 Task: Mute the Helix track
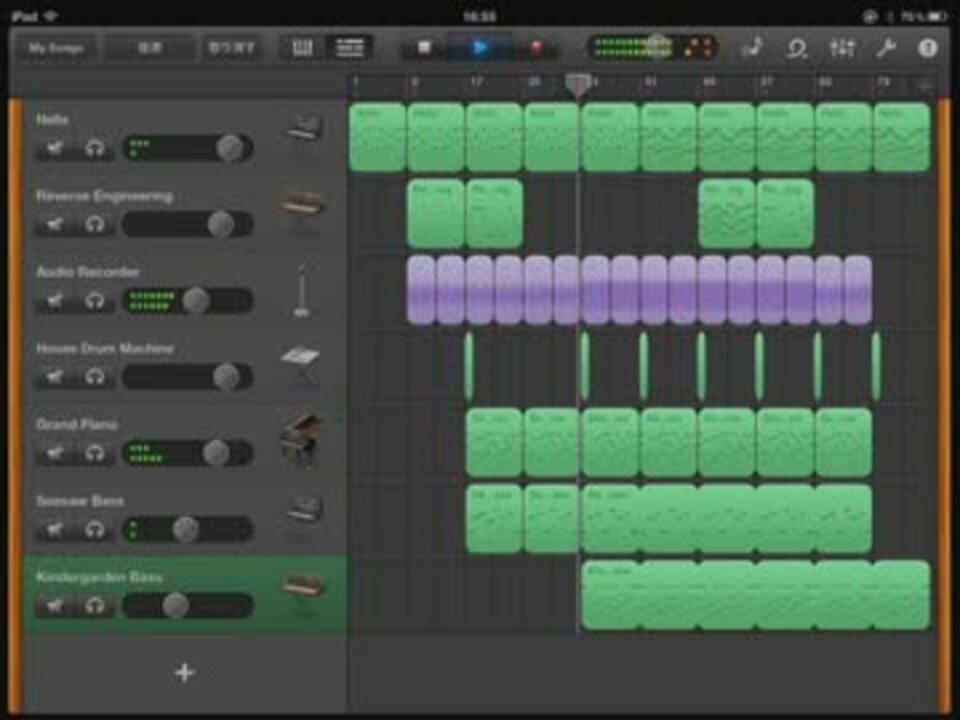coord(56,149)
